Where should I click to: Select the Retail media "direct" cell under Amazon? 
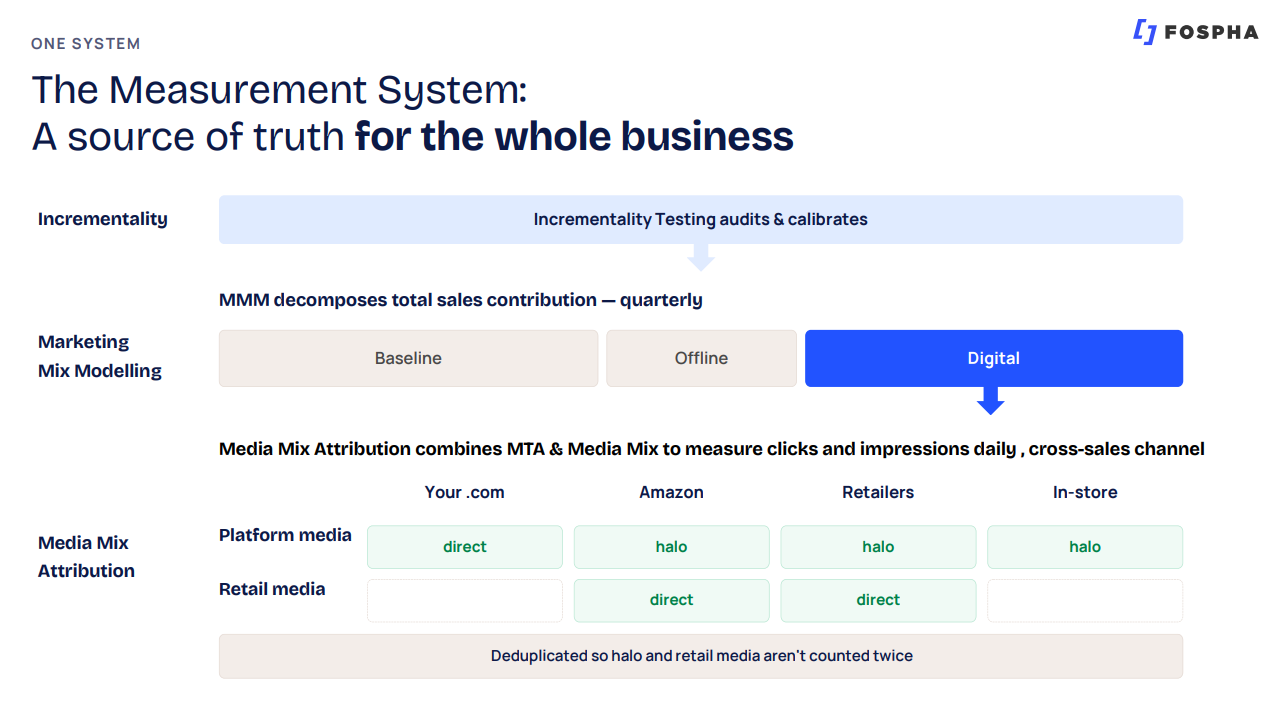click(672, 600)
